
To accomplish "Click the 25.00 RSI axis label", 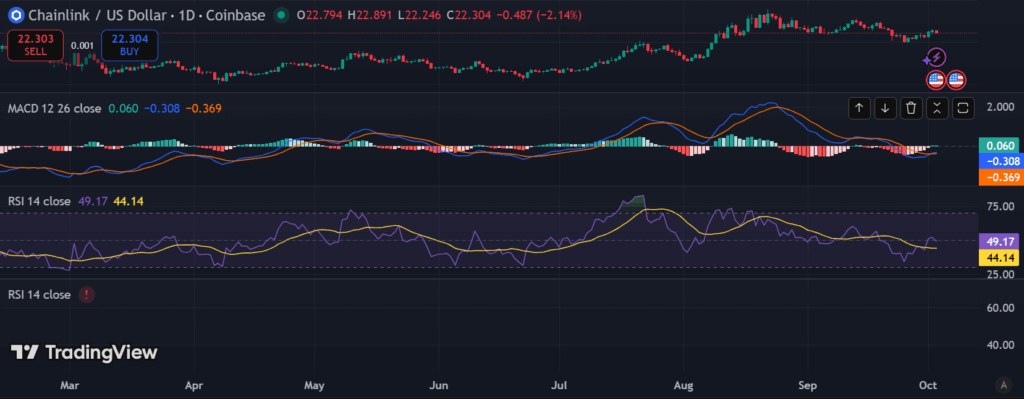I will coord(1000,274).
